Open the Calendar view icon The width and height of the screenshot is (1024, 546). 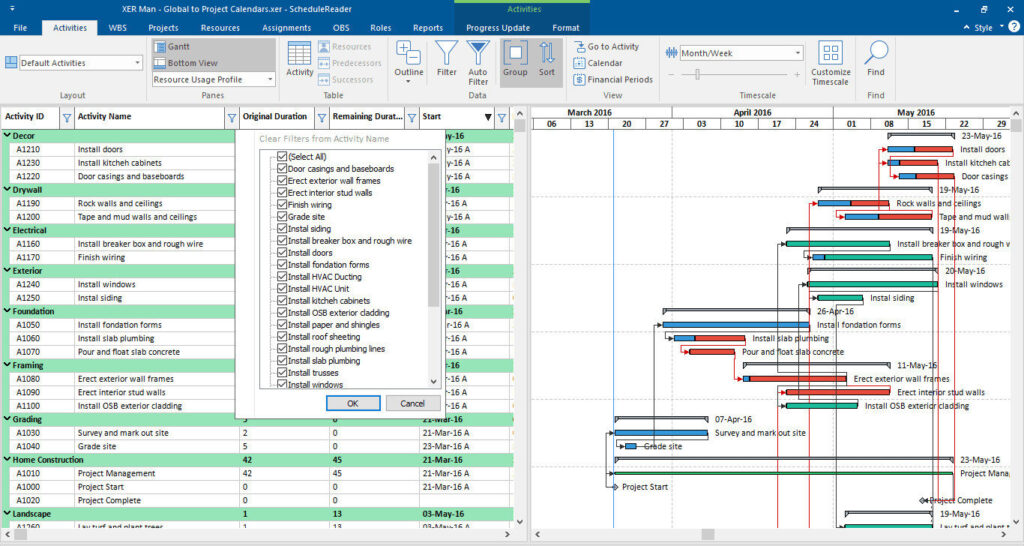click(x=579, y=63)
